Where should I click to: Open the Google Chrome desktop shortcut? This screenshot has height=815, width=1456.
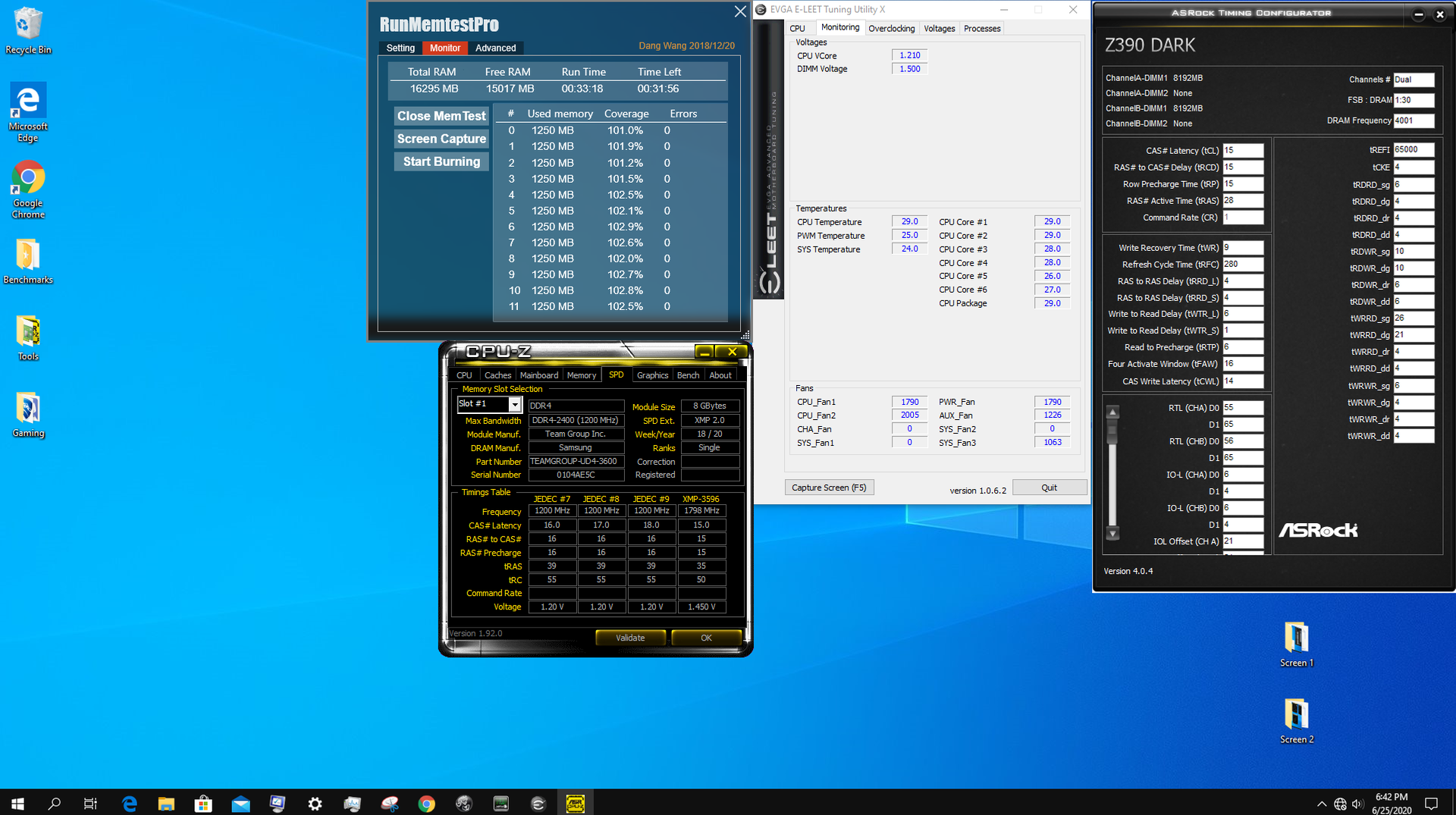point(28,190)
